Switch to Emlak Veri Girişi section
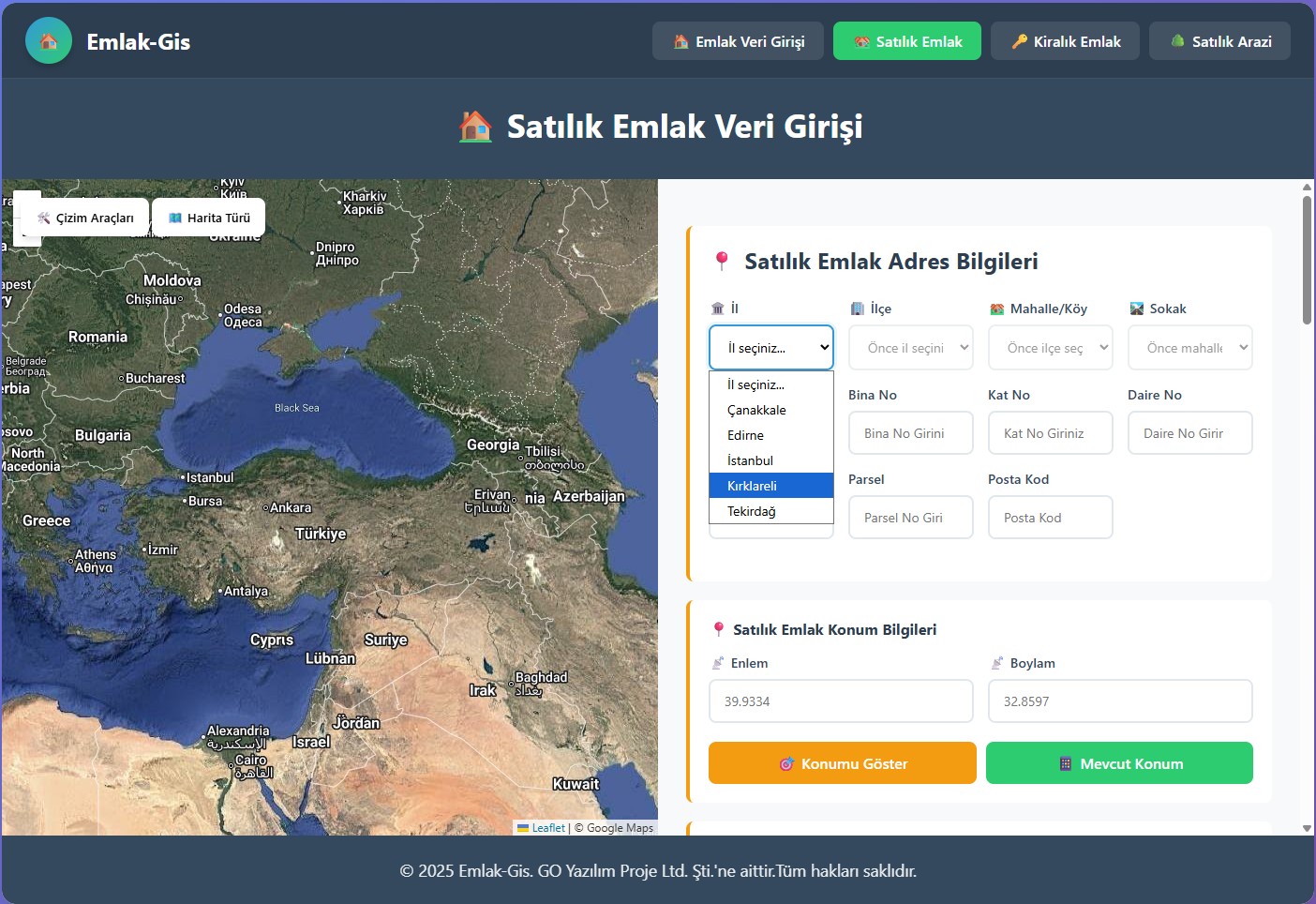 [x=738, y=41]
